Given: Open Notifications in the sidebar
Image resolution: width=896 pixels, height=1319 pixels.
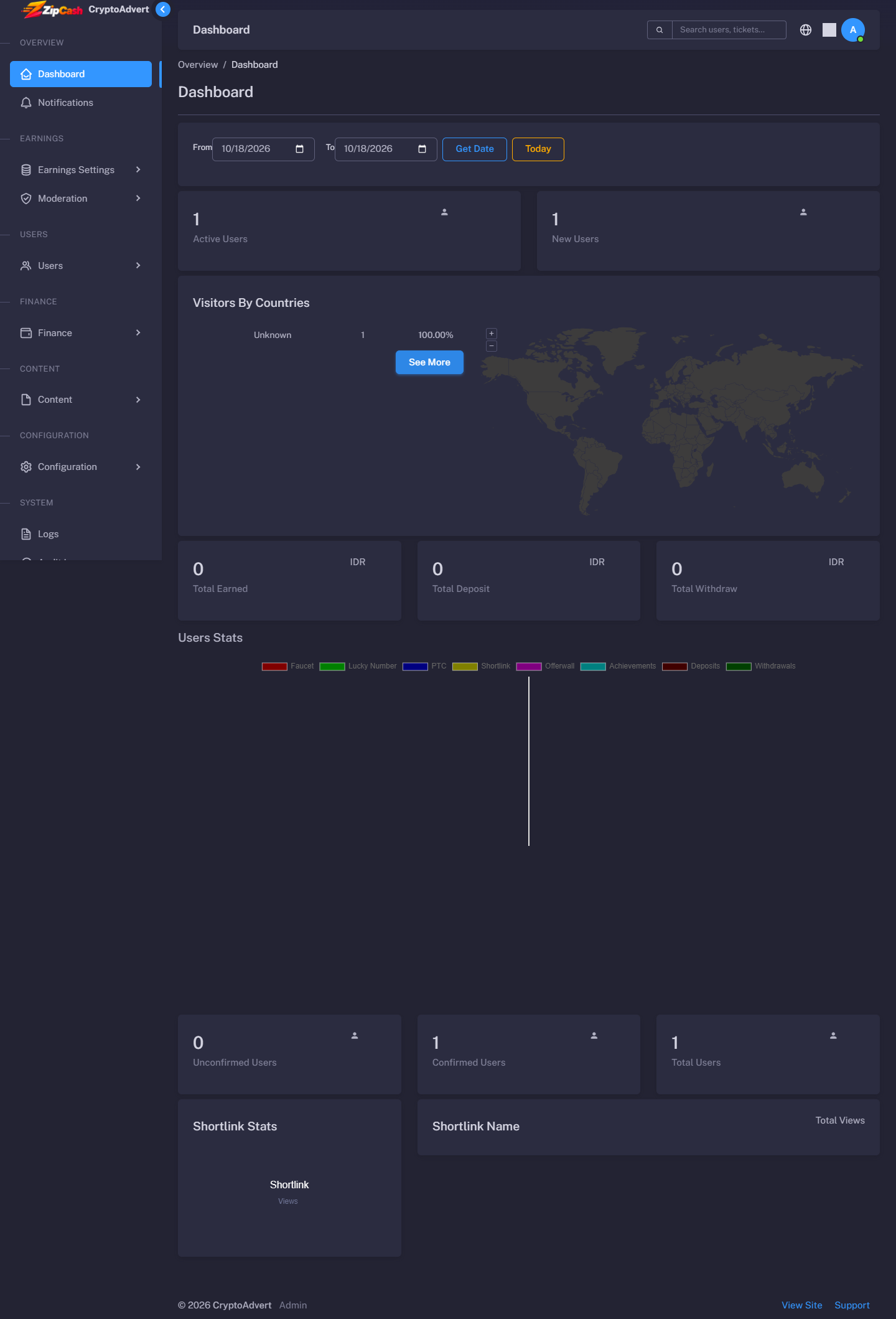Looking at the screenshot, I should (81, 103).
